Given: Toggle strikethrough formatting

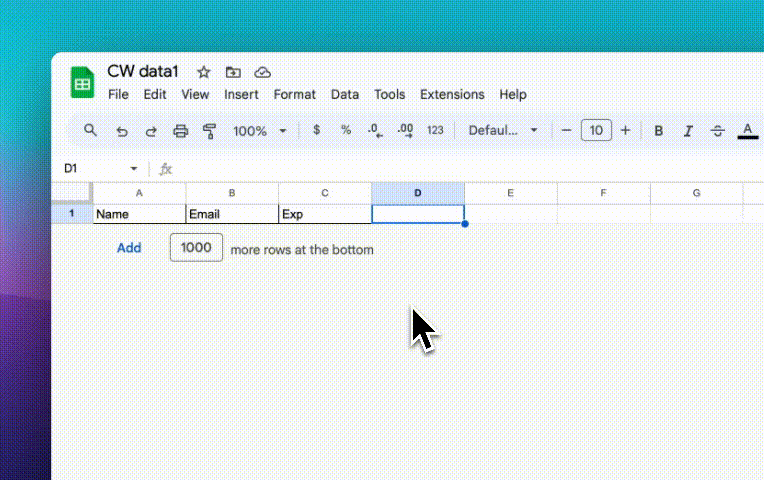Looking at the screenshot, I should coord(717,131).
